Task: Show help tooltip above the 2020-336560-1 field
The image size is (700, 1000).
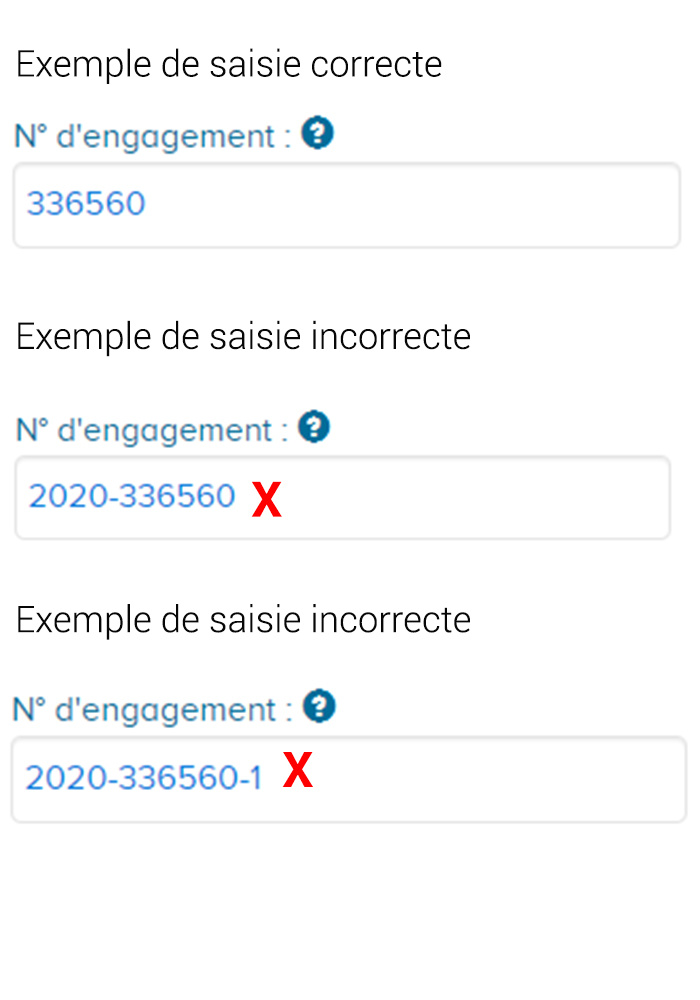Action: pos(319,706)
